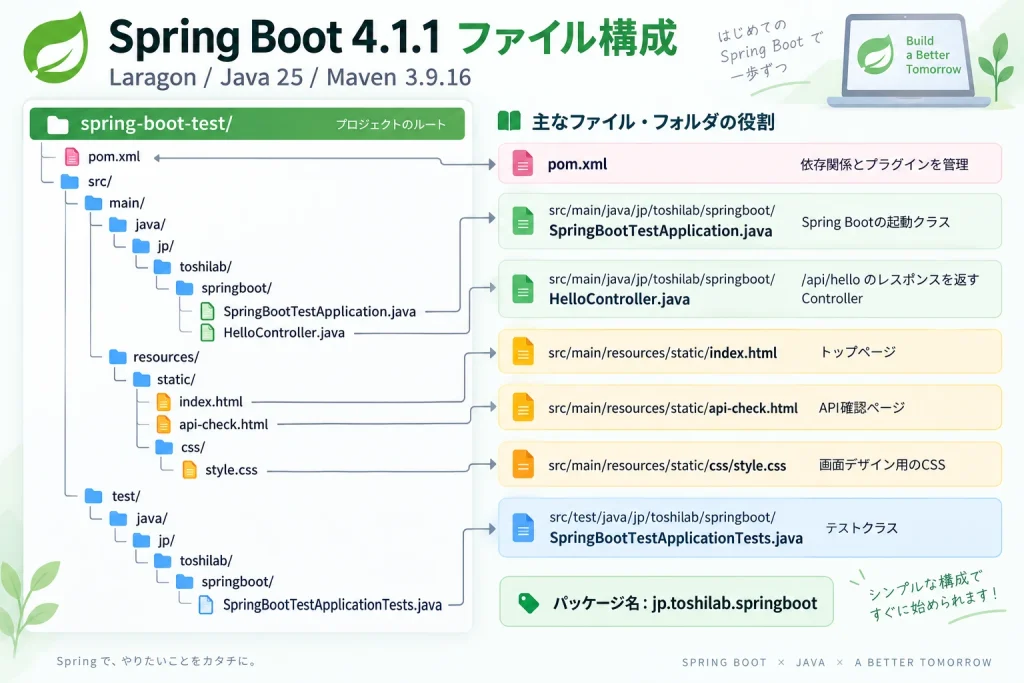Click the css/ folder icon
The width and height of the screenshot is (1024, 683).
tap(164, 447)
